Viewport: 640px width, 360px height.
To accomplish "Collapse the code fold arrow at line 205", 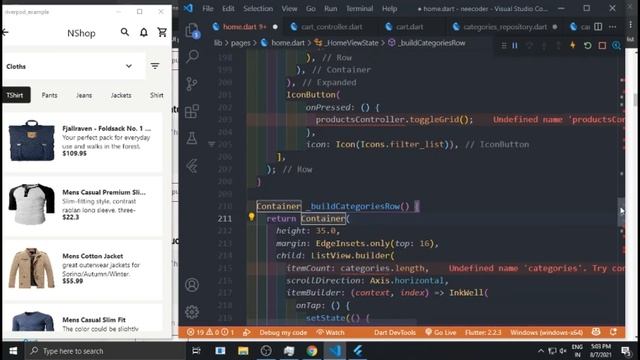I will (211, 144).
